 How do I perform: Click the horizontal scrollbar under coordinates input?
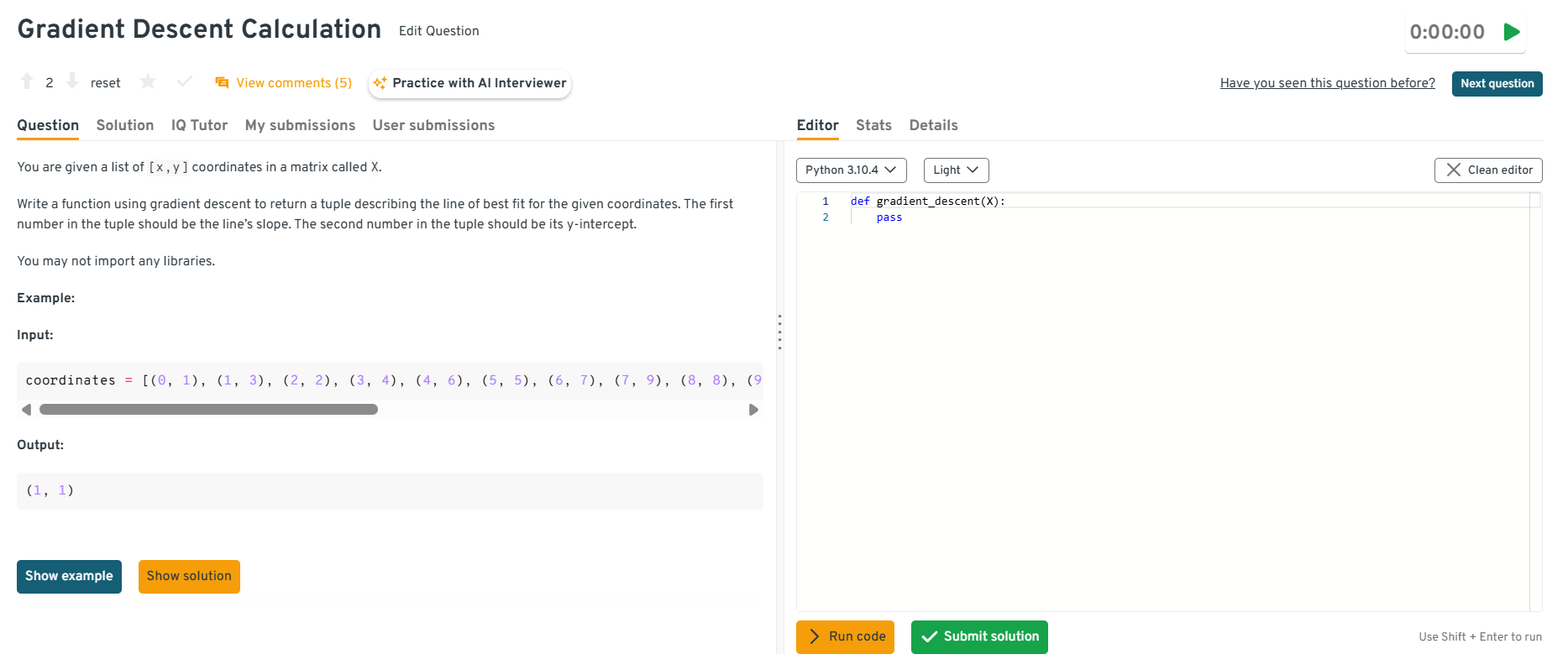click(x=208, y=410)
